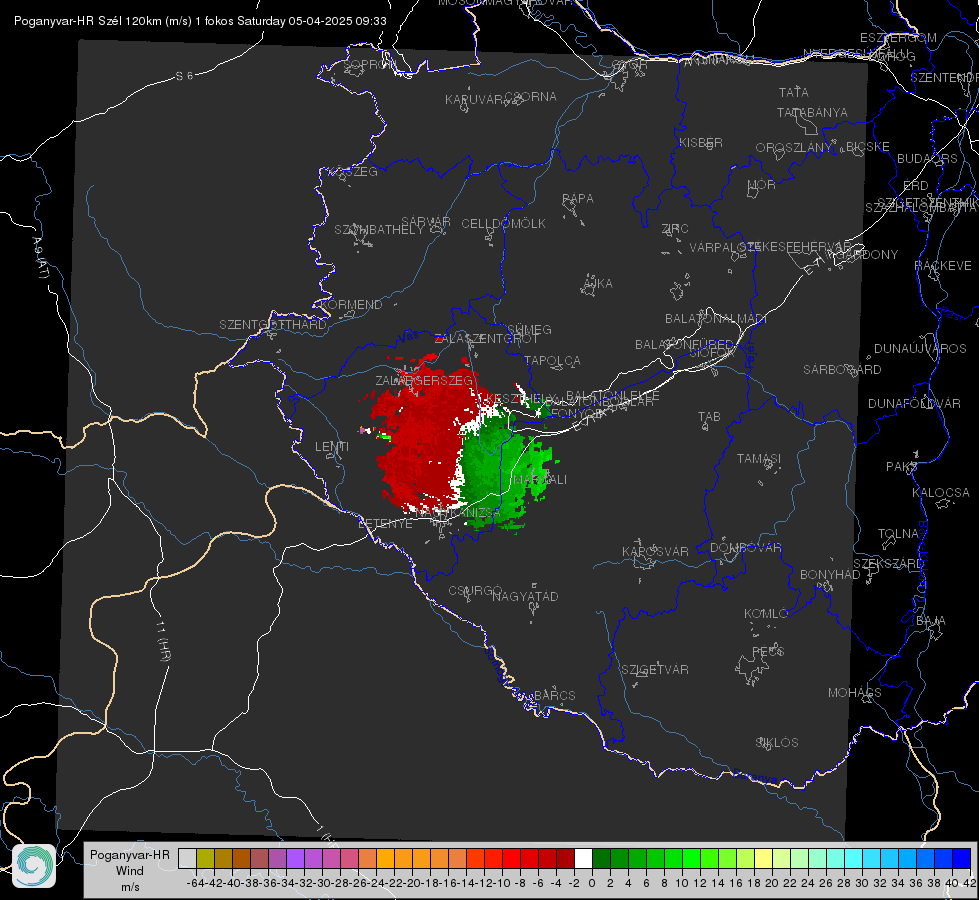Click the DUNAUJVAROS city label

click(920, 349)
